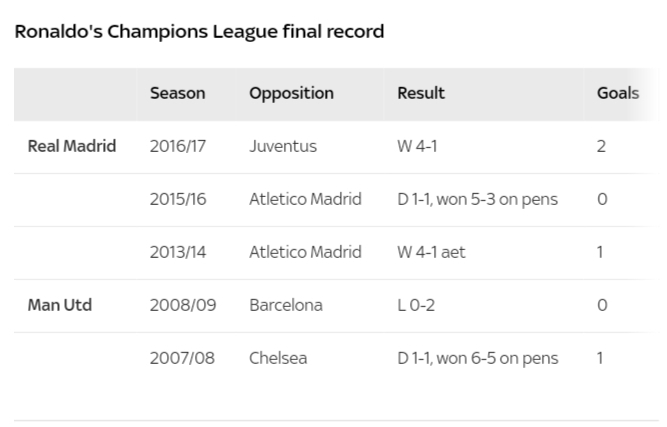
Task: Click the 2007/08 season cell
Action: [x=182, y=358]
